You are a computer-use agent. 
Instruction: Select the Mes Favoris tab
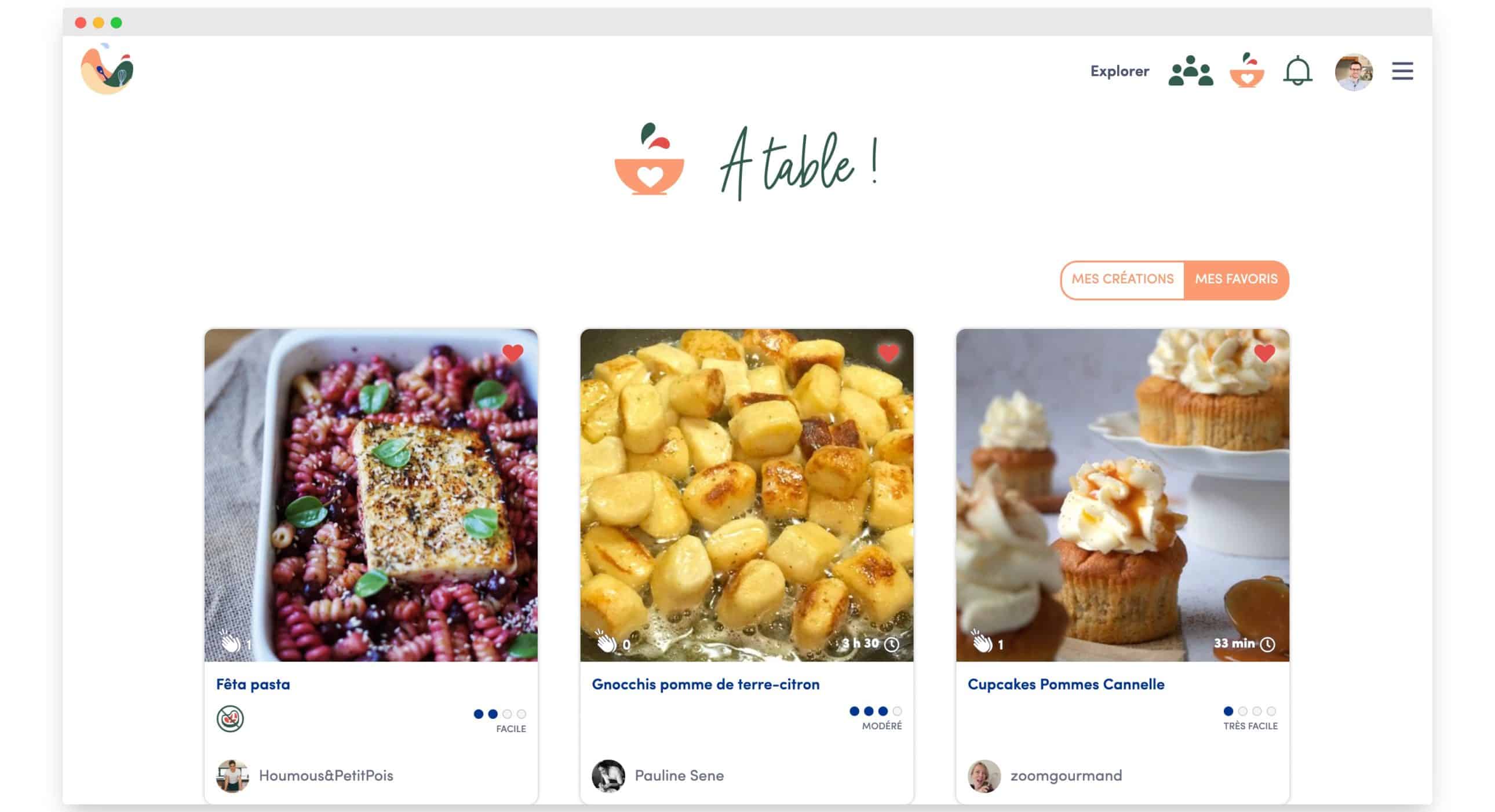click(x=1236, y=280)
